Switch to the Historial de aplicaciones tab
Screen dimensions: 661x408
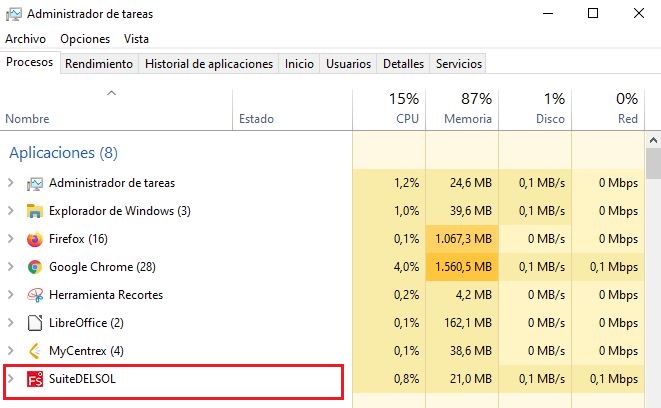tap(209, 64)
